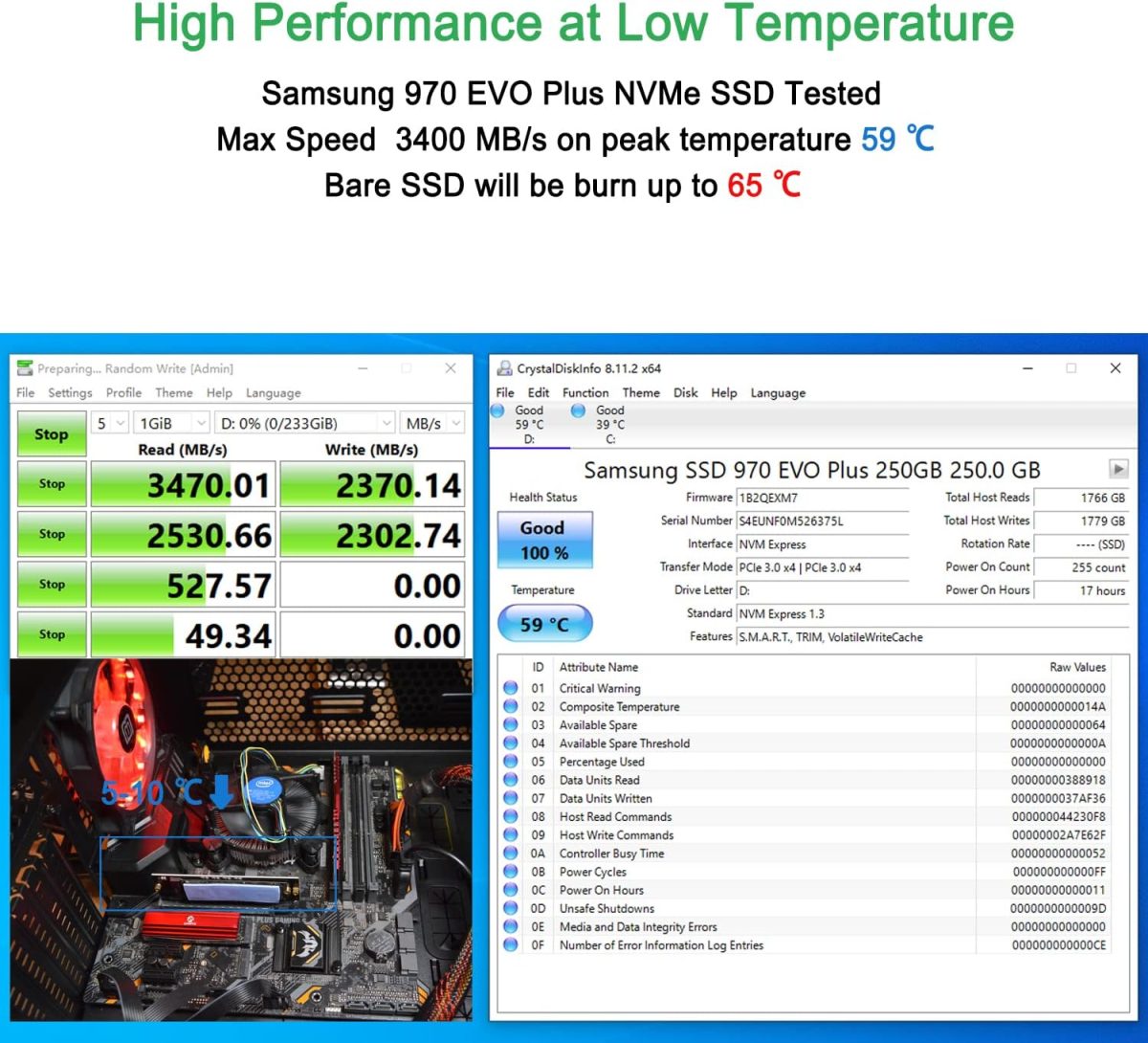The width and height of the screenshot is (1148, 1043).
Task: Go to next disk with the arrow button
Action: click(1118, 469)
